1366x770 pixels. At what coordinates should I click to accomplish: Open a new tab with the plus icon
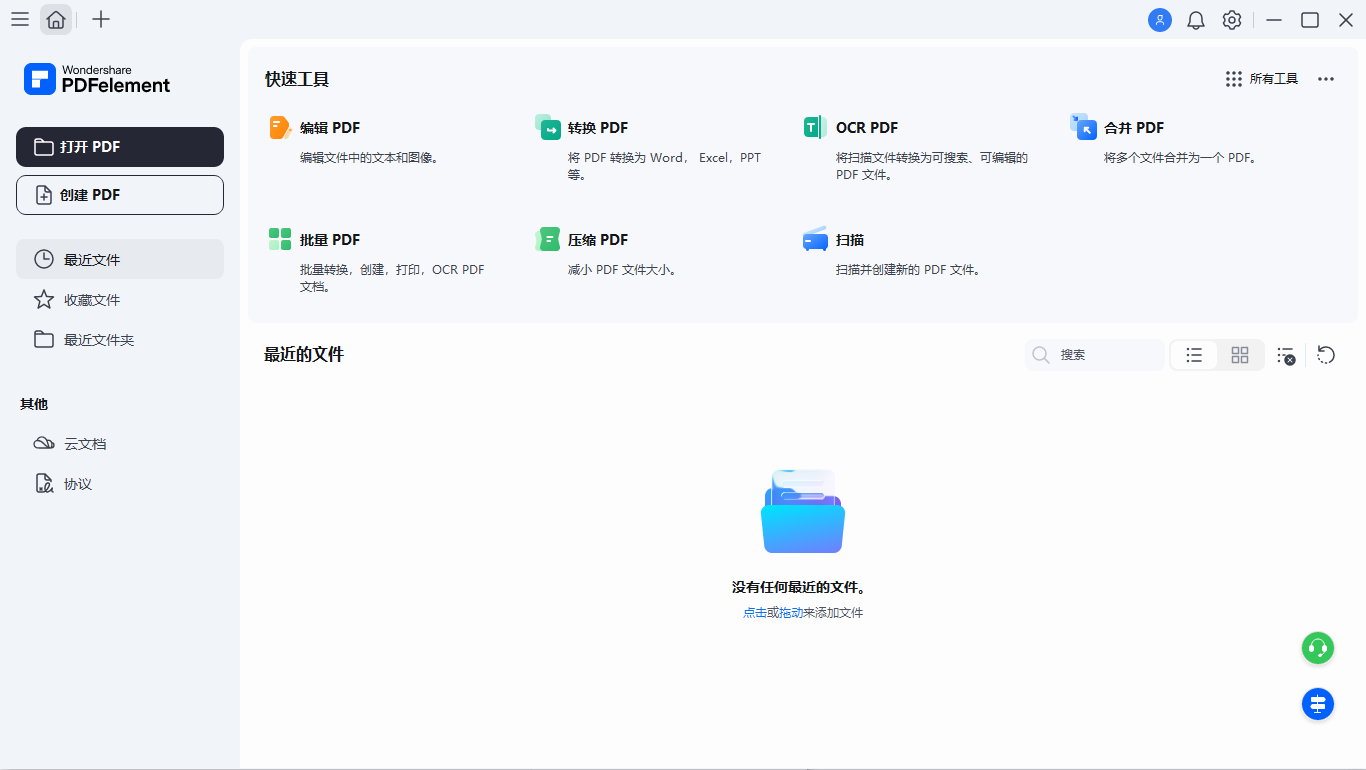[x=100, y=19]
